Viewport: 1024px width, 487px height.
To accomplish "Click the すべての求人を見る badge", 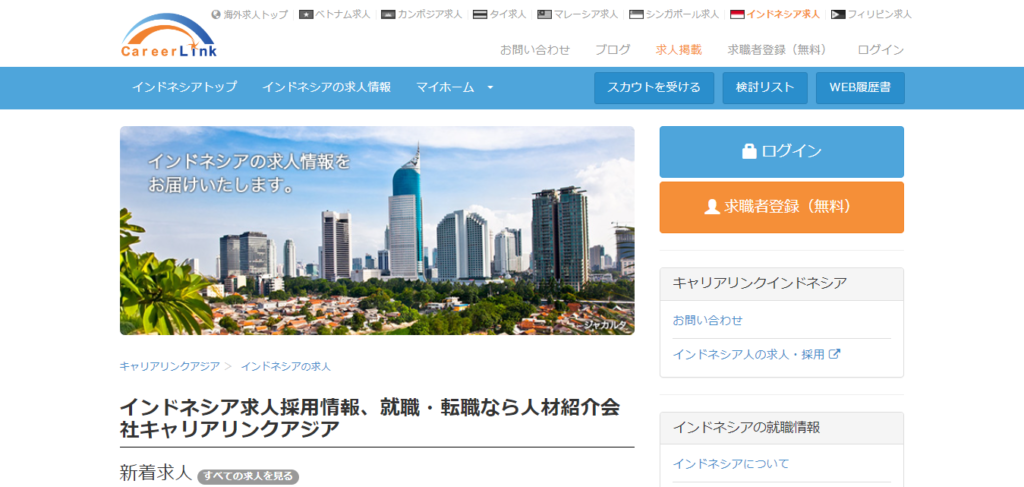I will pos(248,476).
